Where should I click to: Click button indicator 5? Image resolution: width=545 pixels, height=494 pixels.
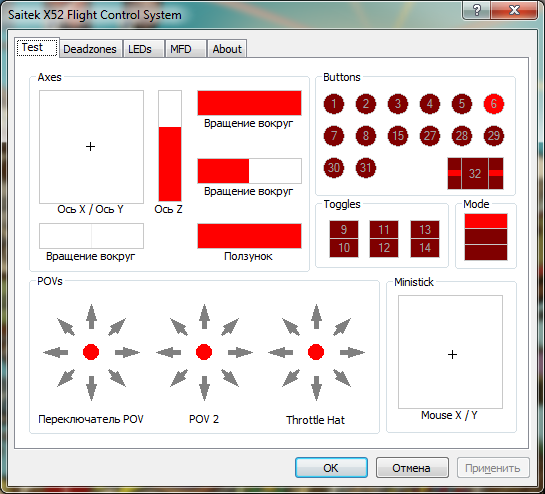(462, 104)
